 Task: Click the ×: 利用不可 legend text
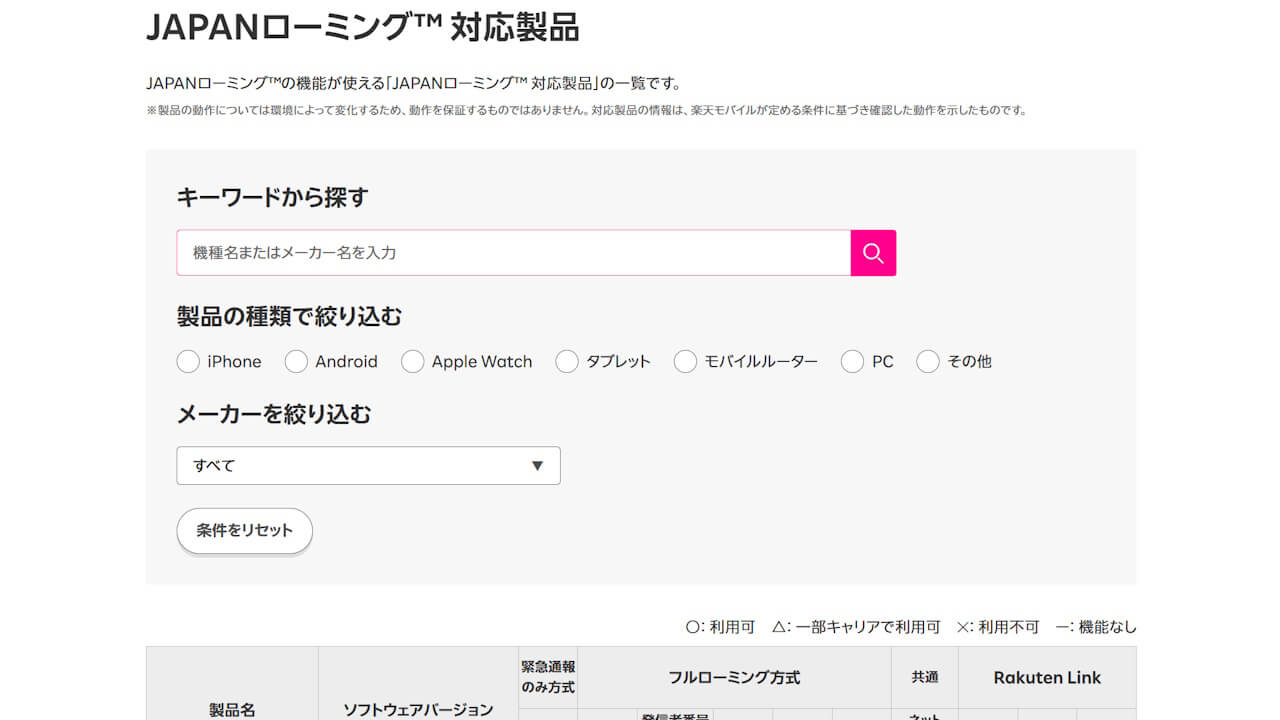tap(998, 627)
